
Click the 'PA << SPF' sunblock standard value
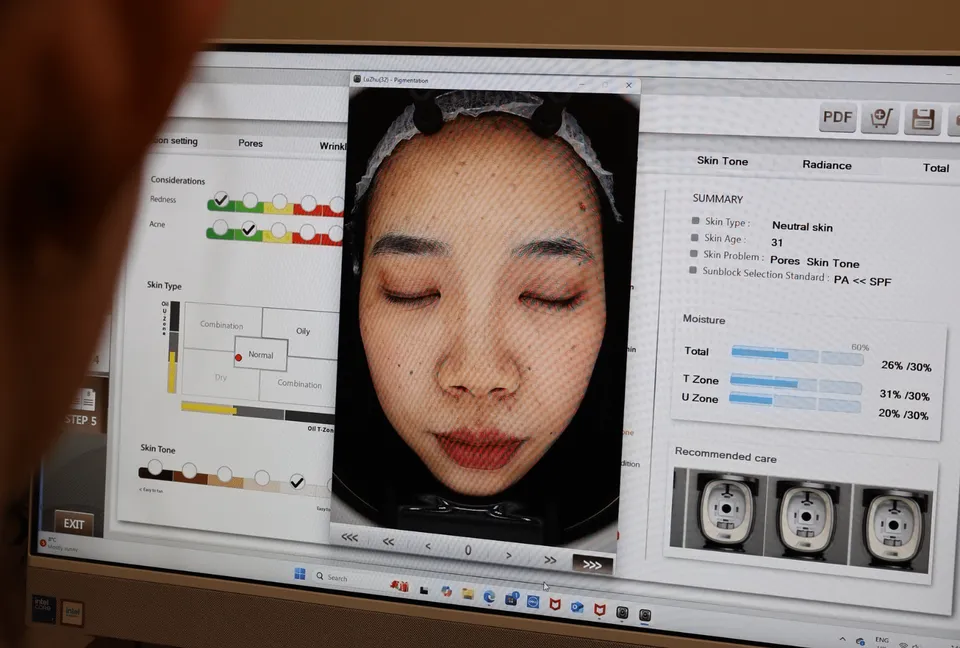coord(862,281)
